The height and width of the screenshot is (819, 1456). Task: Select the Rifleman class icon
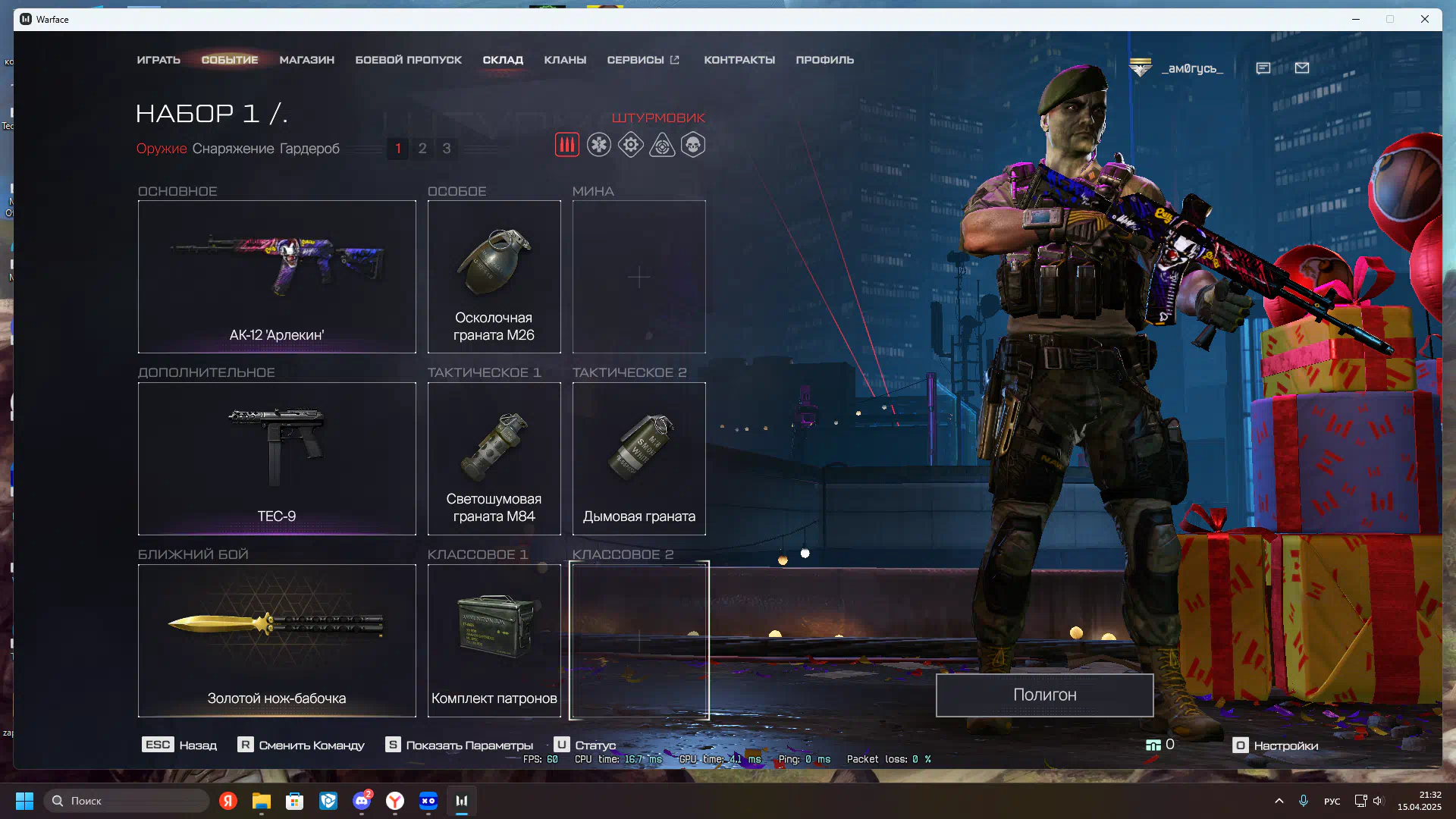pos(567,145)
